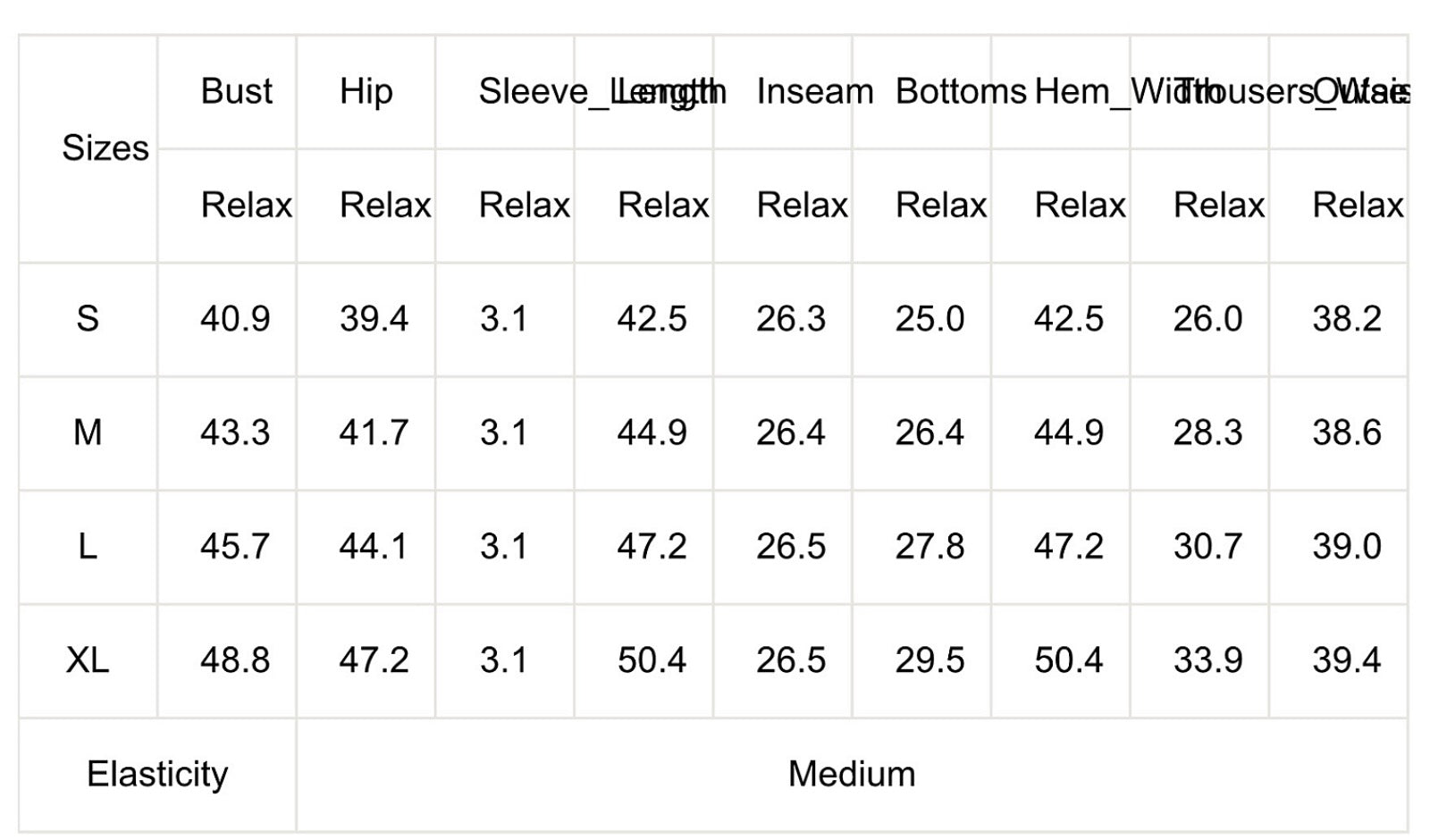
Task: Click the XL value 39.4
Action: coord(1346,660)
